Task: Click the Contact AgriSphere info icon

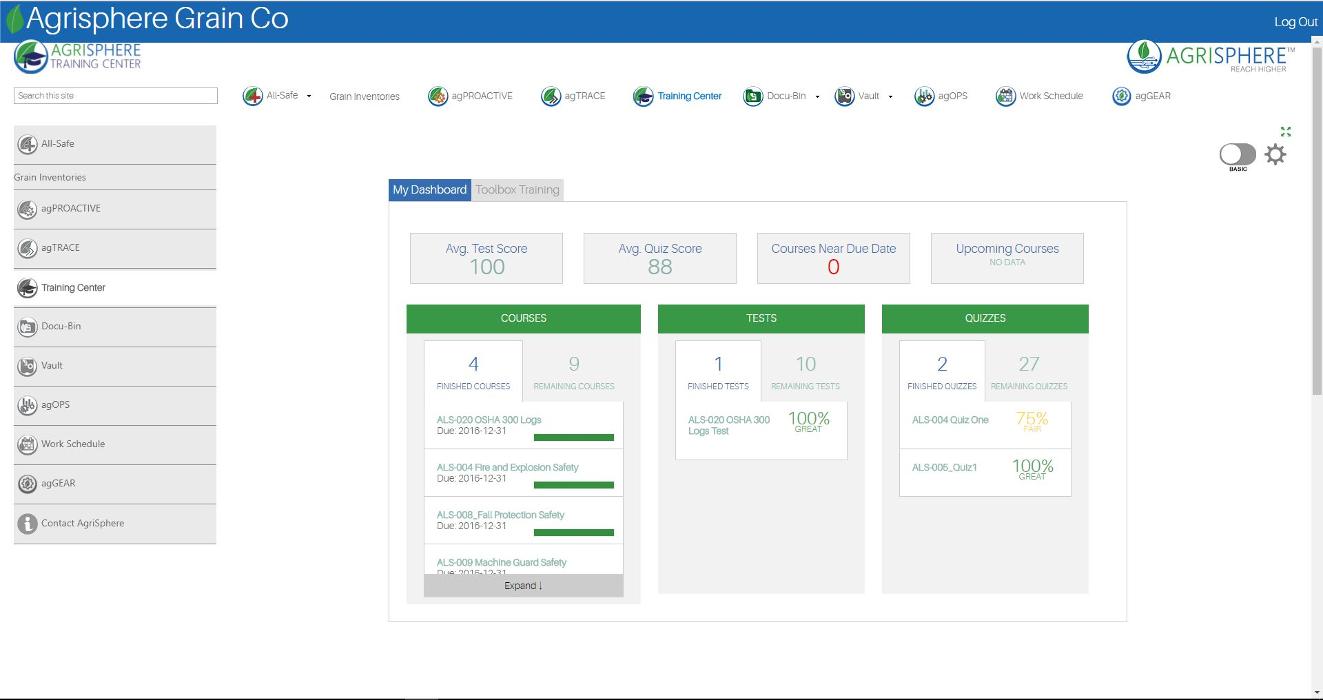Action: pos(28,523)
